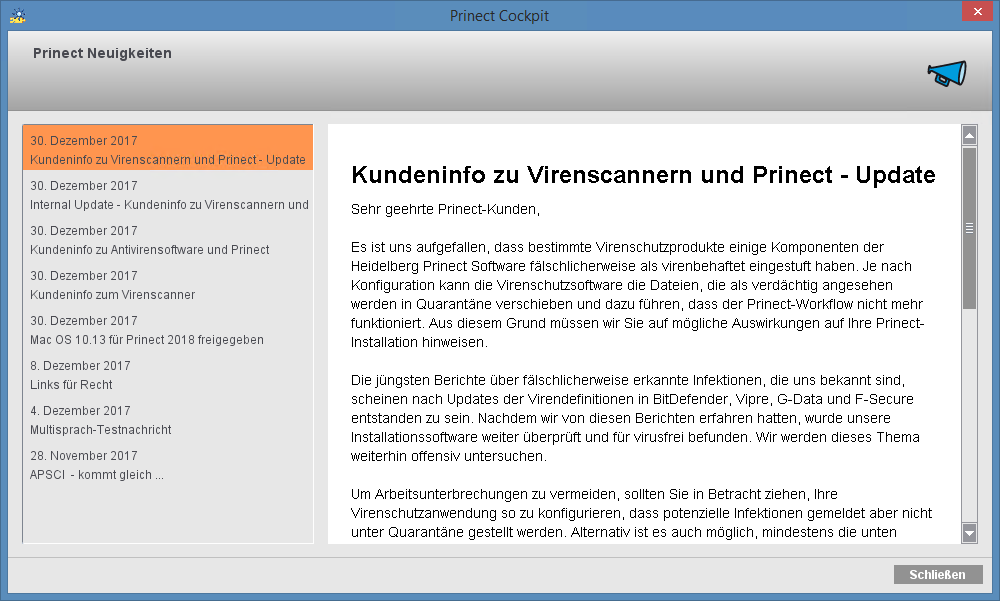Click the vertical scrollbar thumb

coord(969,228)
